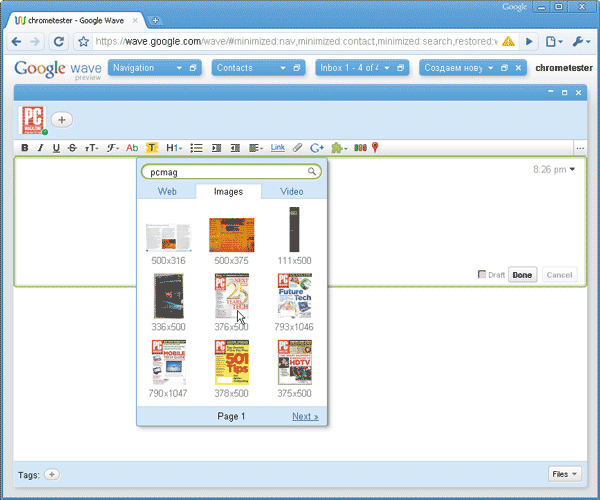The height and width of the screenshot is (500, 600).
Task: Open the Files dropdown
Action: (565, 474)
